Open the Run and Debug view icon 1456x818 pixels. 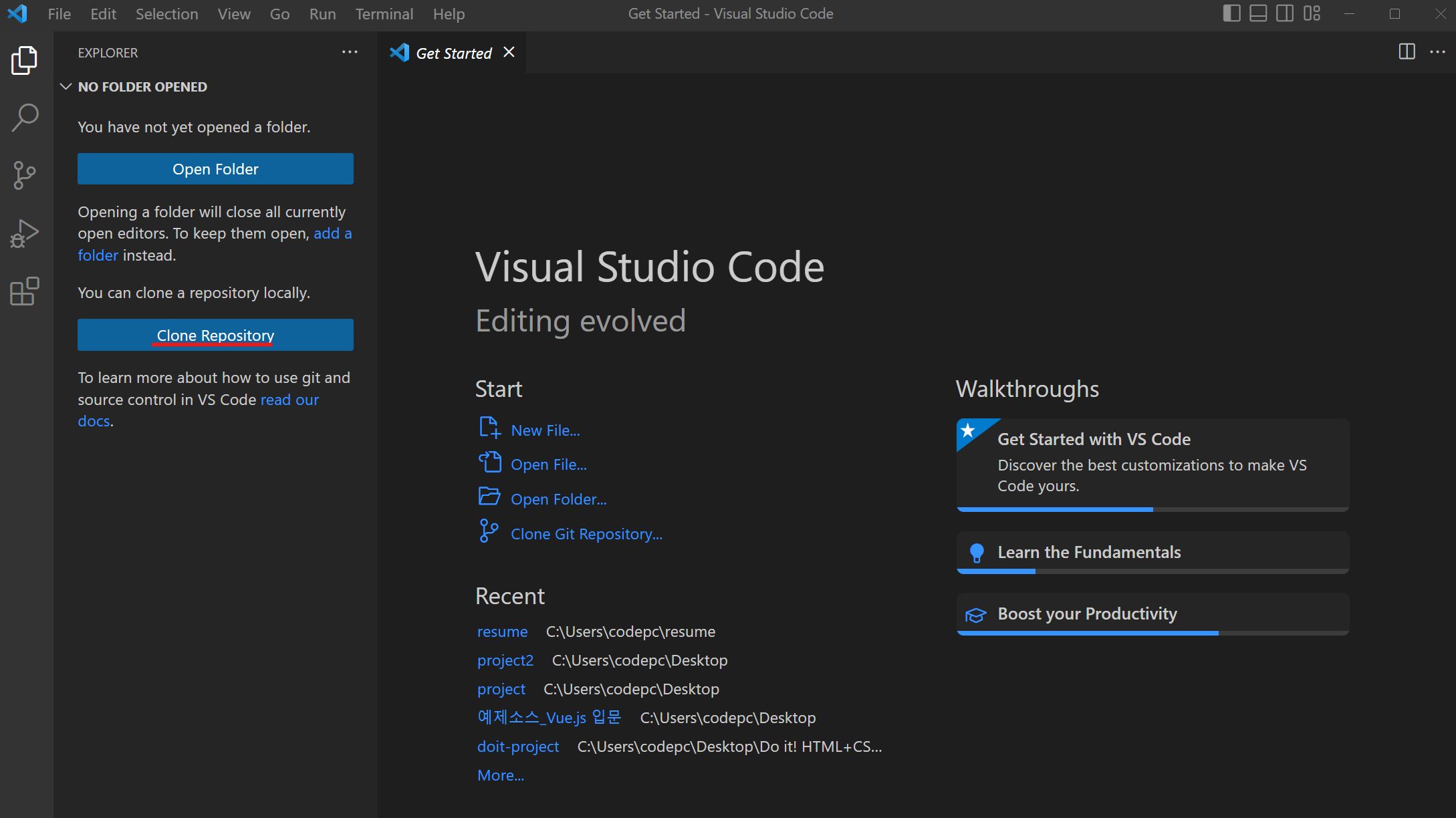(x=25, y=234)
